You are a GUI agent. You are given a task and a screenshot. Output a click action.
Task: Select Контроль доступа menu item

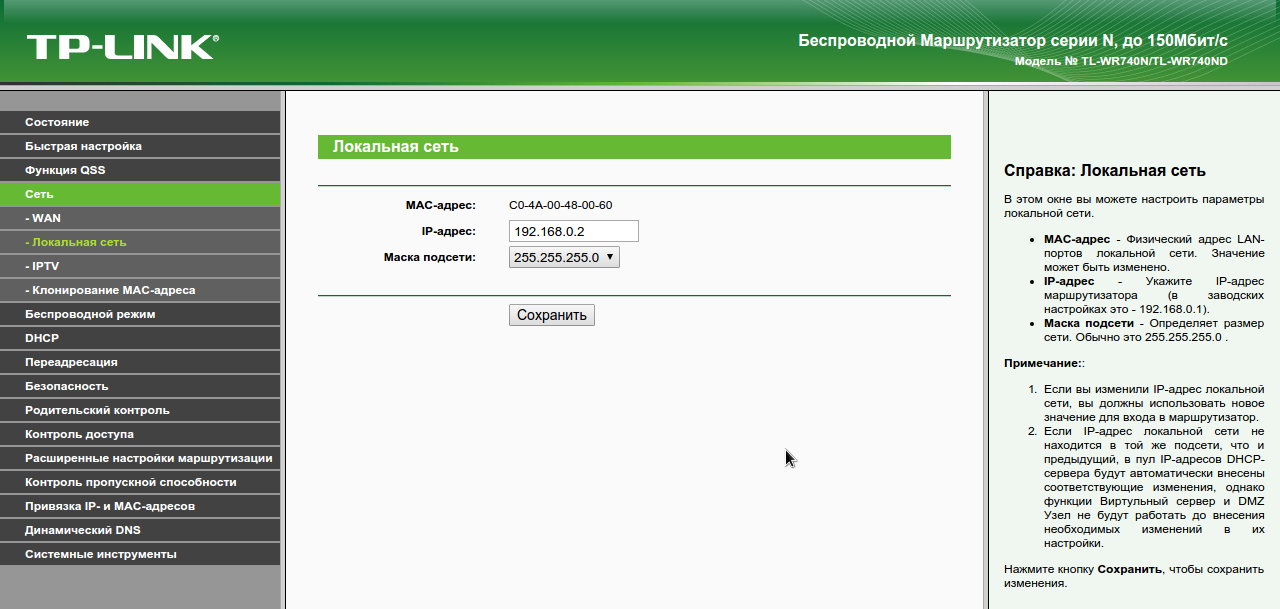[140, 434]
